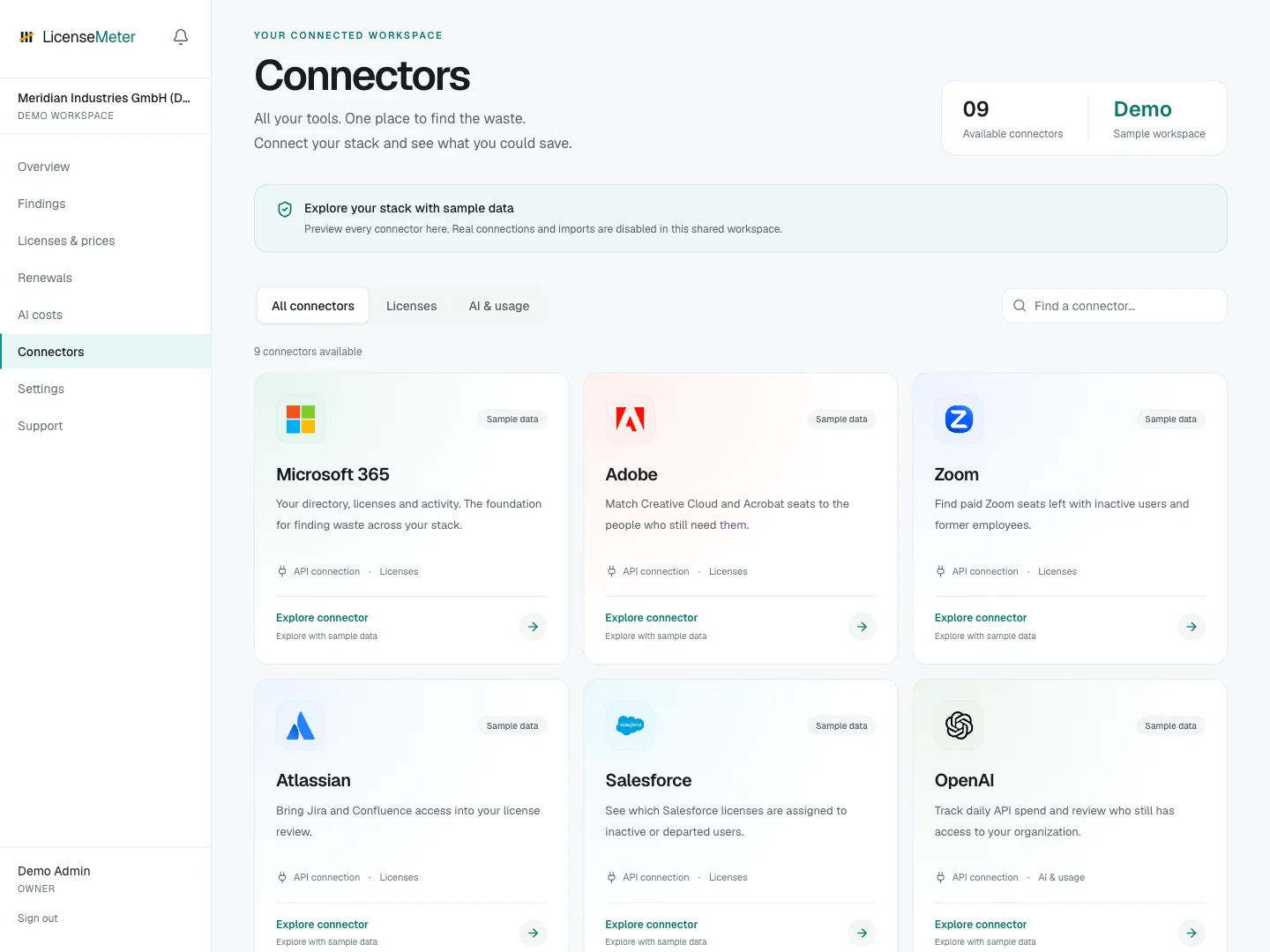Click the 'AI & usage' tag on OpenAI card
The height and width of the screenshot is (952, 1270).
[1061, 877]
